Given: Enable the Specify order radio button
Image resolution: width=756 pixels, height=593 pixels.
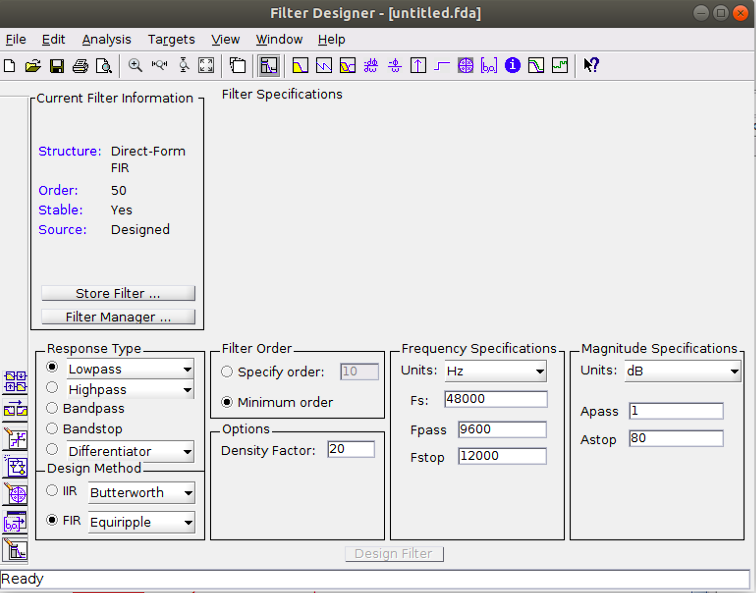Looking at the screenshot, I should [227, 372].
